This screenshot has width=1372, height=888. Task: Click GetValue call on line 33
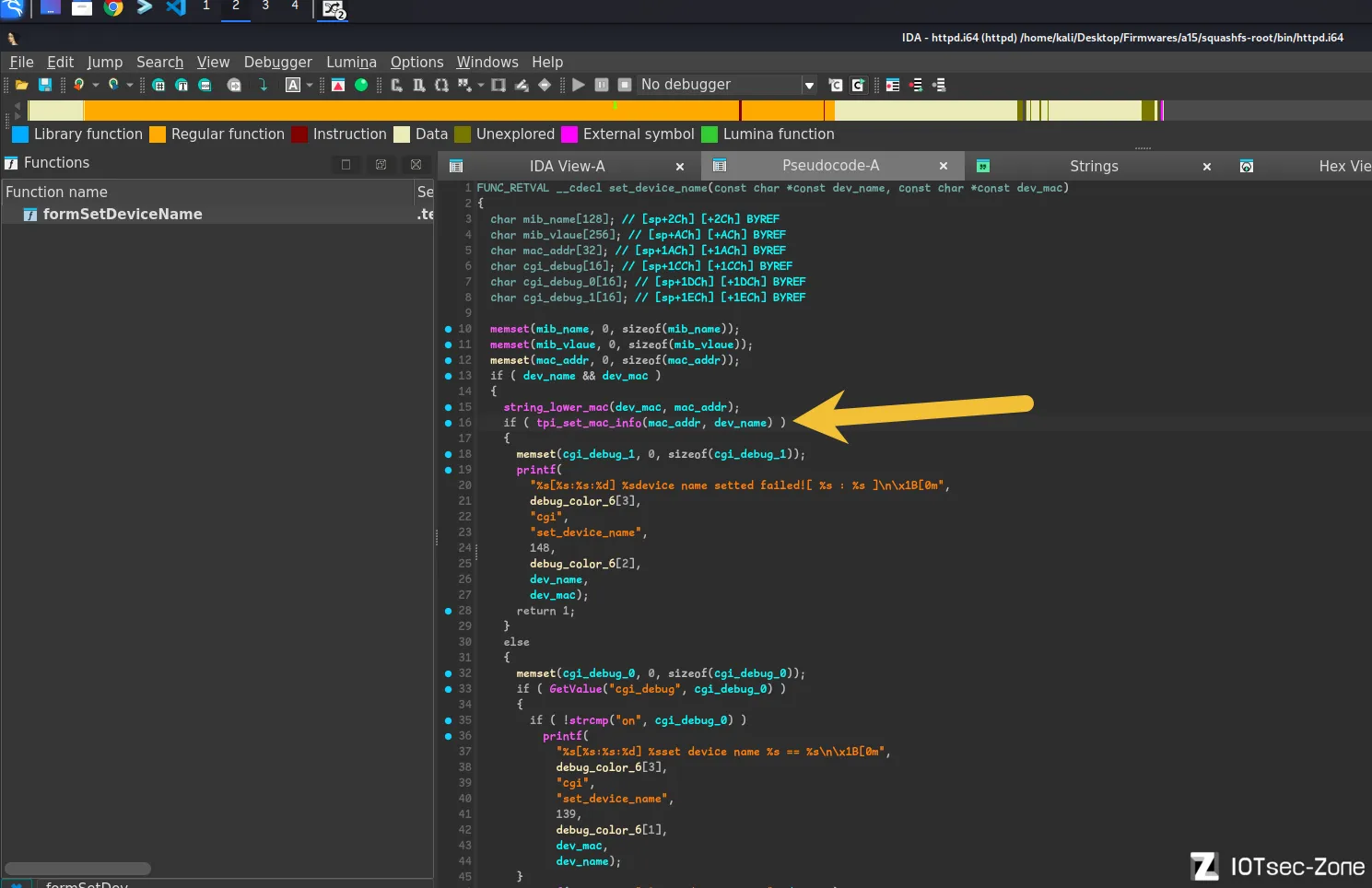[575, 689]
